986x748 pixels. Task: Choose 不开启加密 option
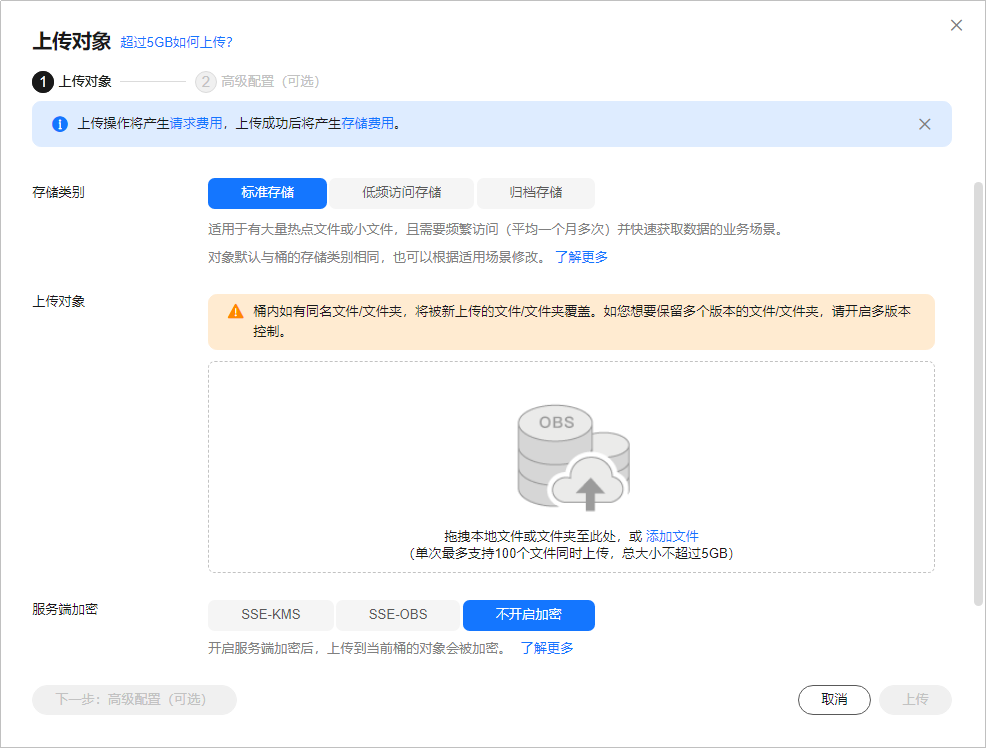529,615
